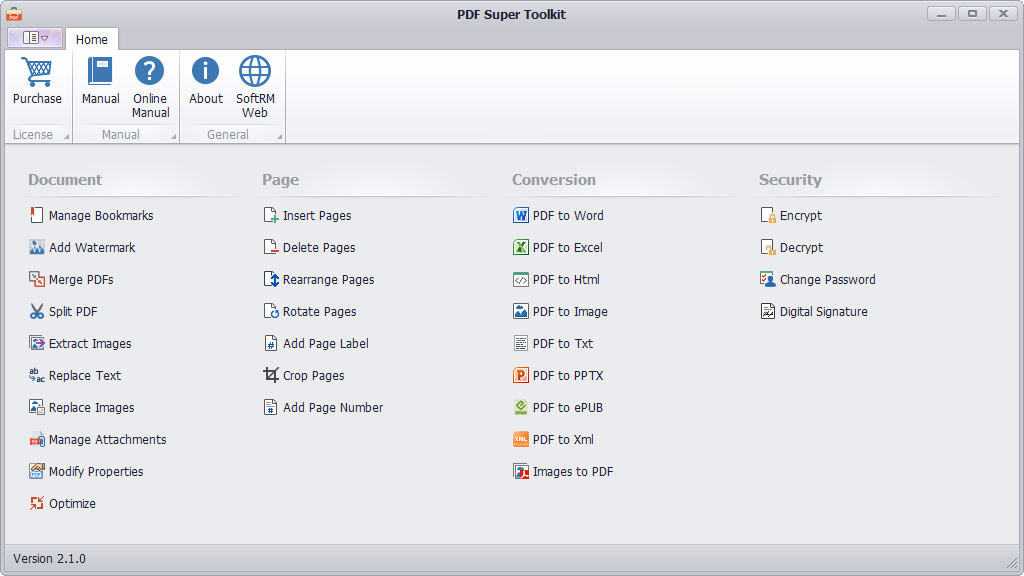Viewport: 1024px width, 576px height.
Task: Click the window resize grip in status bar
Action: coord(1010,561)
